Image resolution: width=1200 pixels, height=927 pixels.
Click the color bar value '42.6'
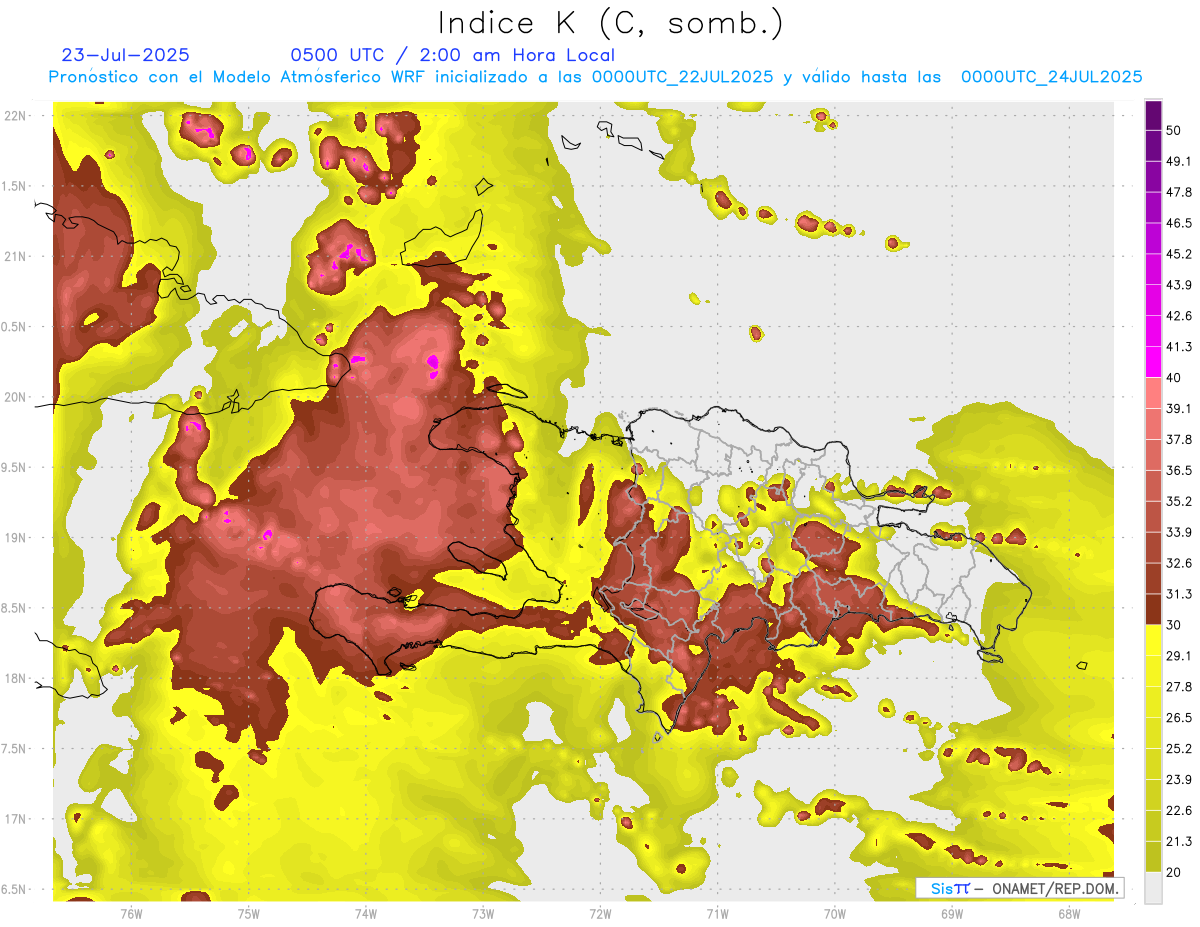click(x=1179, y=316)
